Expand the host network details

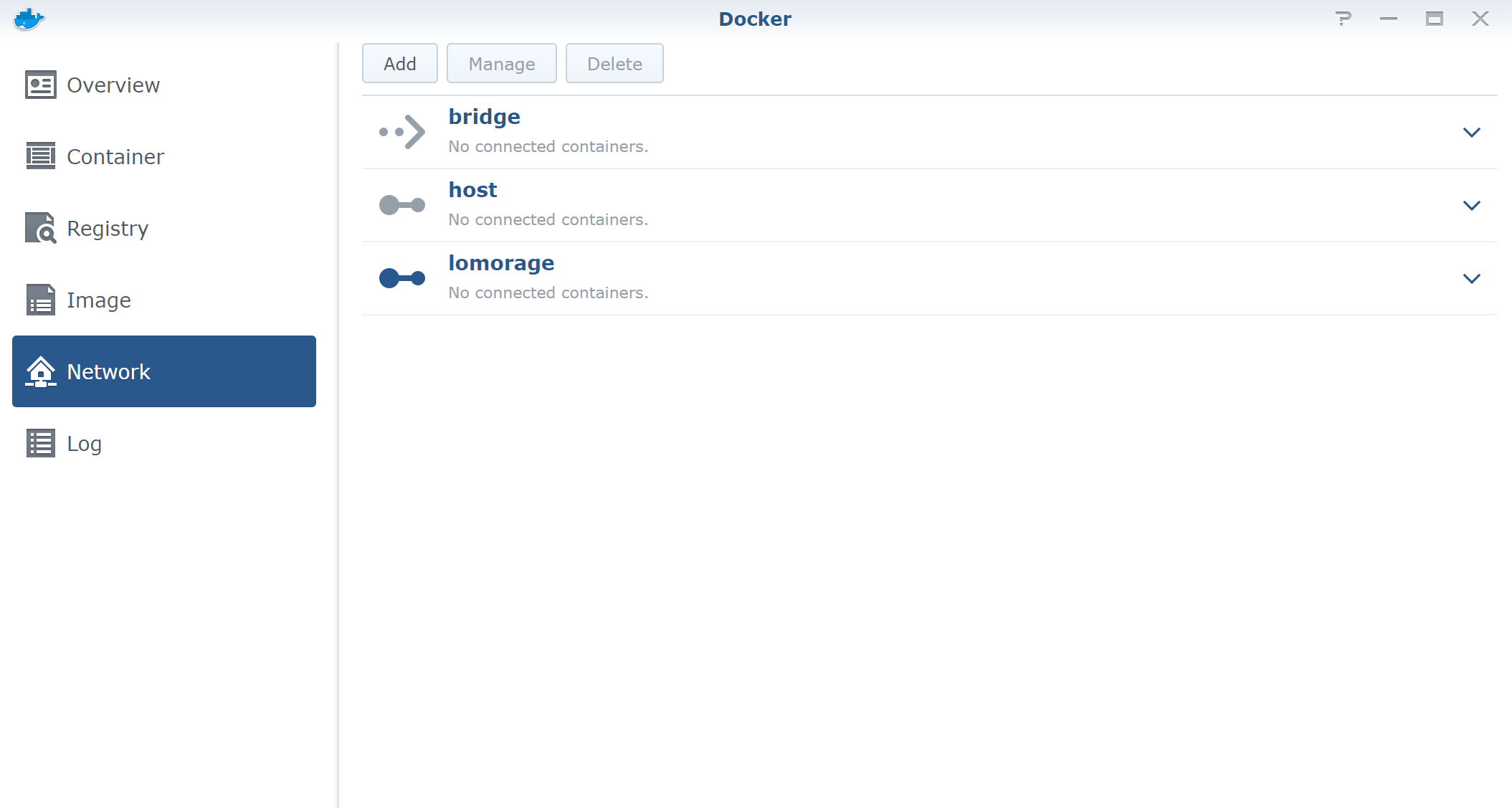pyautogui.click(x=1472, y=205)
